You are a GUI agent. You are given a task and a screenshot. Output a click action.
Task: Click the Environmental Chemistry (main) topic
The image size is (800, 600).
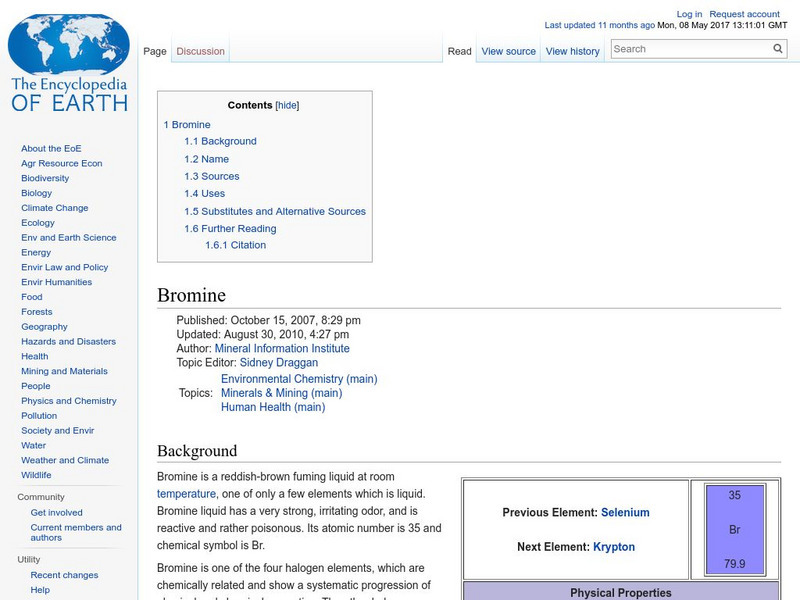click(299, 379)
